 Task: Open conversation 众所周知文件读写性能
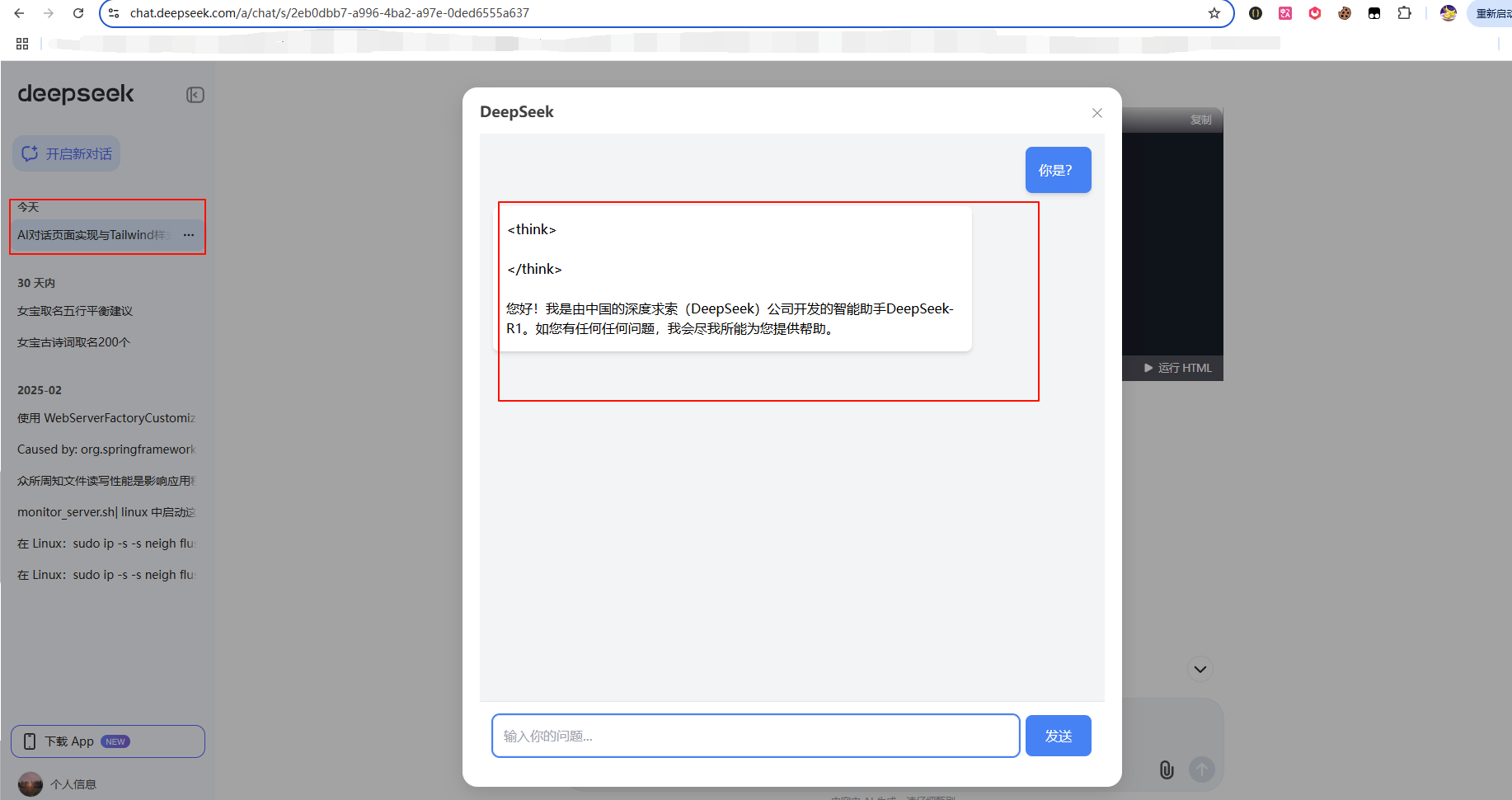coord(106,481)
